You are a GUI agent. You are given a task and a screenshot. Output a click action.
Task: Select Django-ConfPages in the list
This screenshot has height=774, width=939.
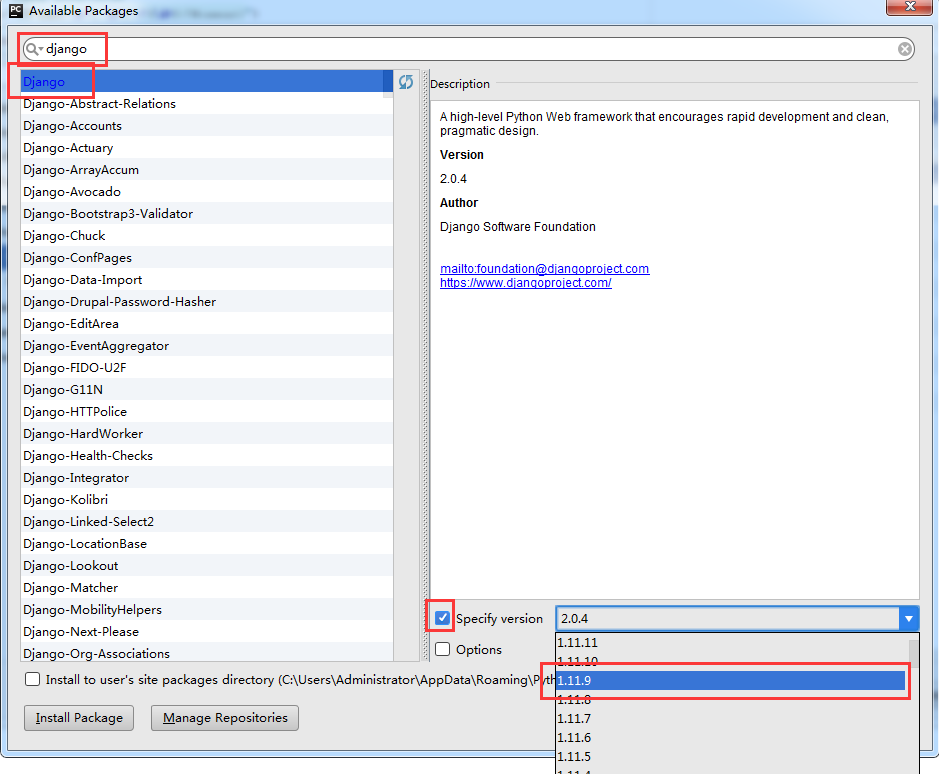click(207, 258)
